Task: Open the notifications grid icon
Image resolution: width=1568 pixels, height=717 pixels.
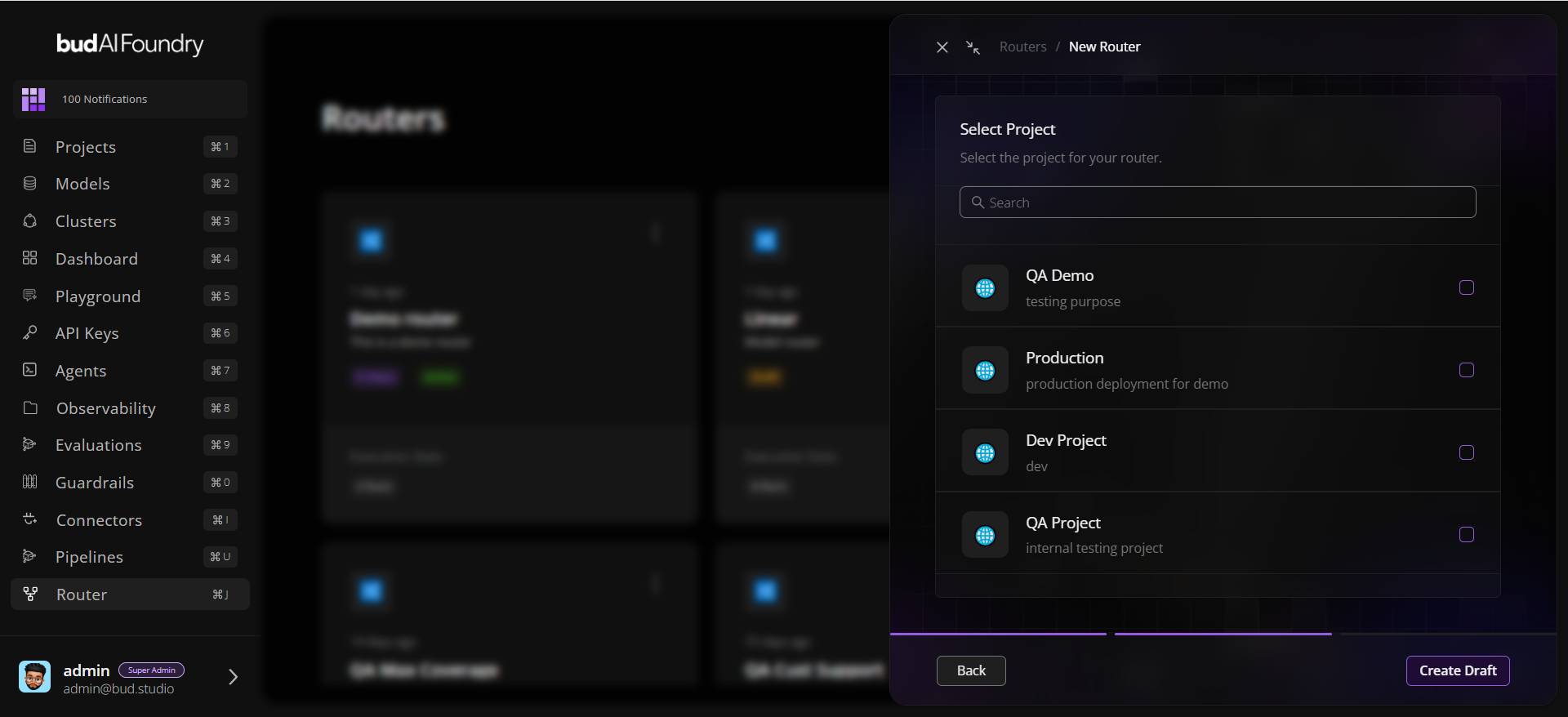Action: pyautogui.click(x=33, y=99)
